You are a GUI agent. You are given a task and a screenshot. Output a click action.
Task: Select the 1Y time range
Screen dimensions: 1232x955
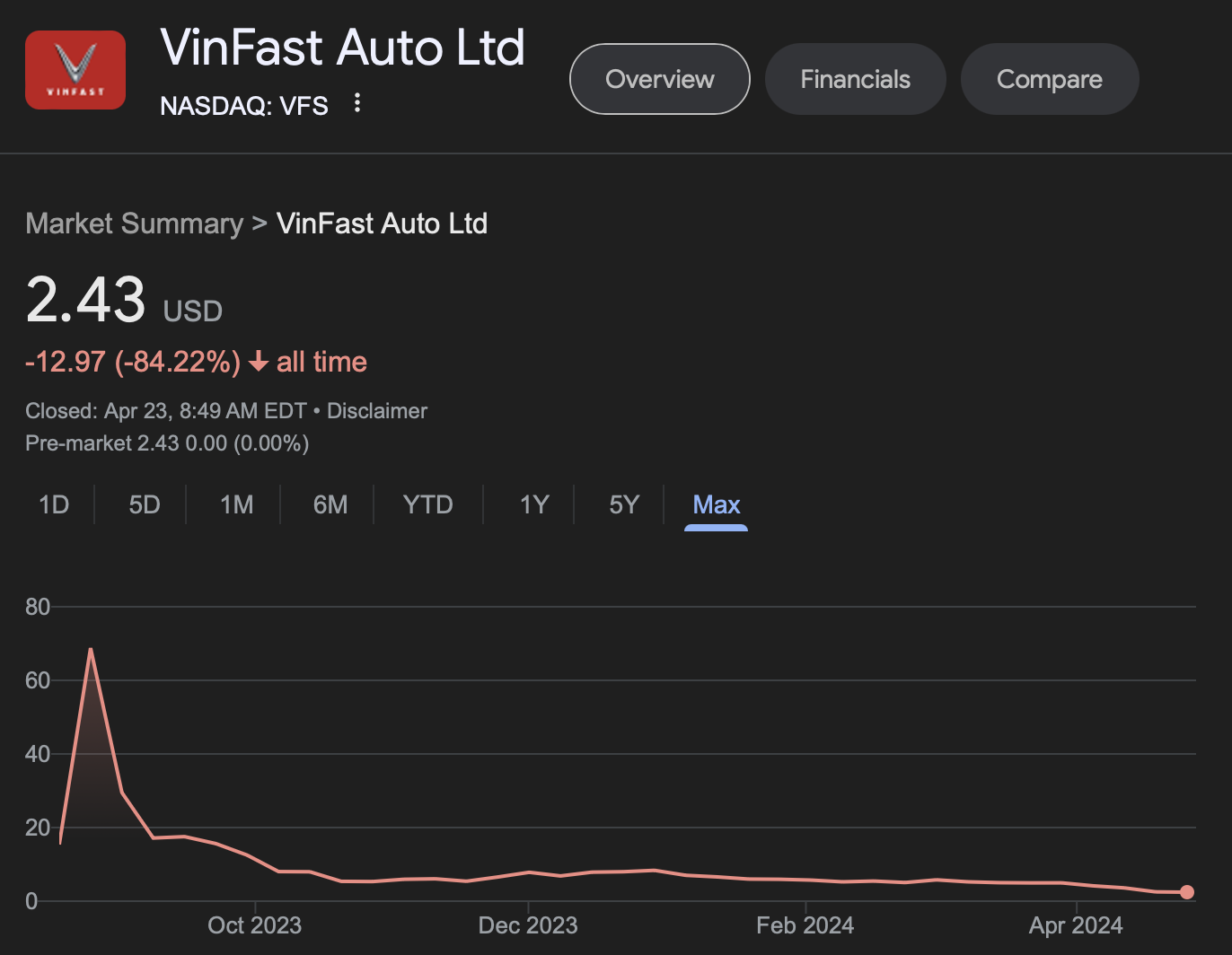pyautogui.click(x=534, y=504)
